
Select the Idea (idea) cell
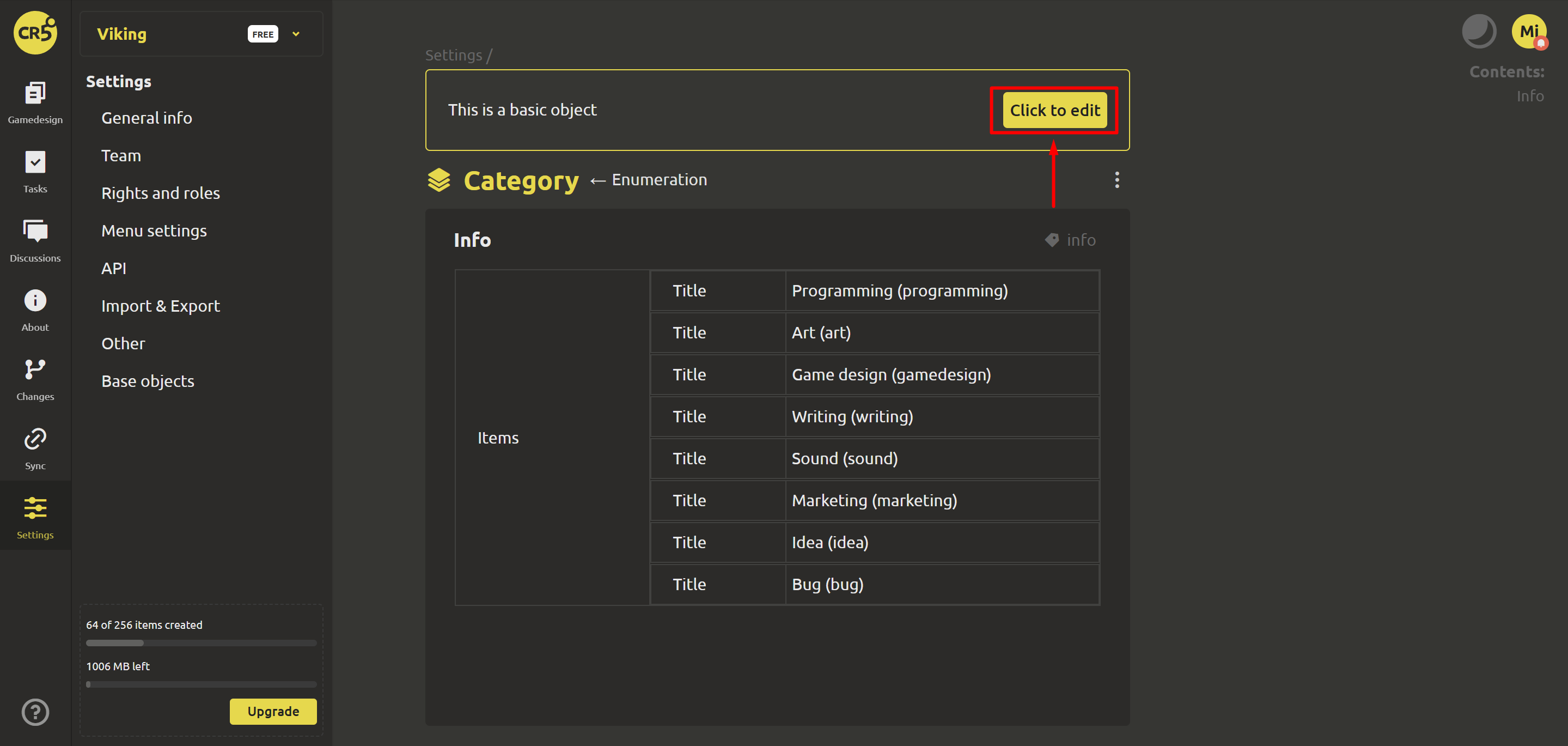(942, 543)
